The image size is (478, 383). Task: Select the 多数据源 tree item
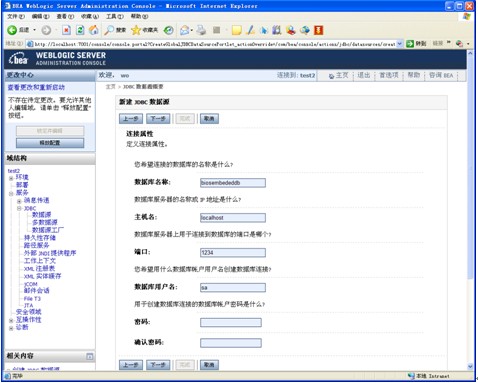coord(45,222)
